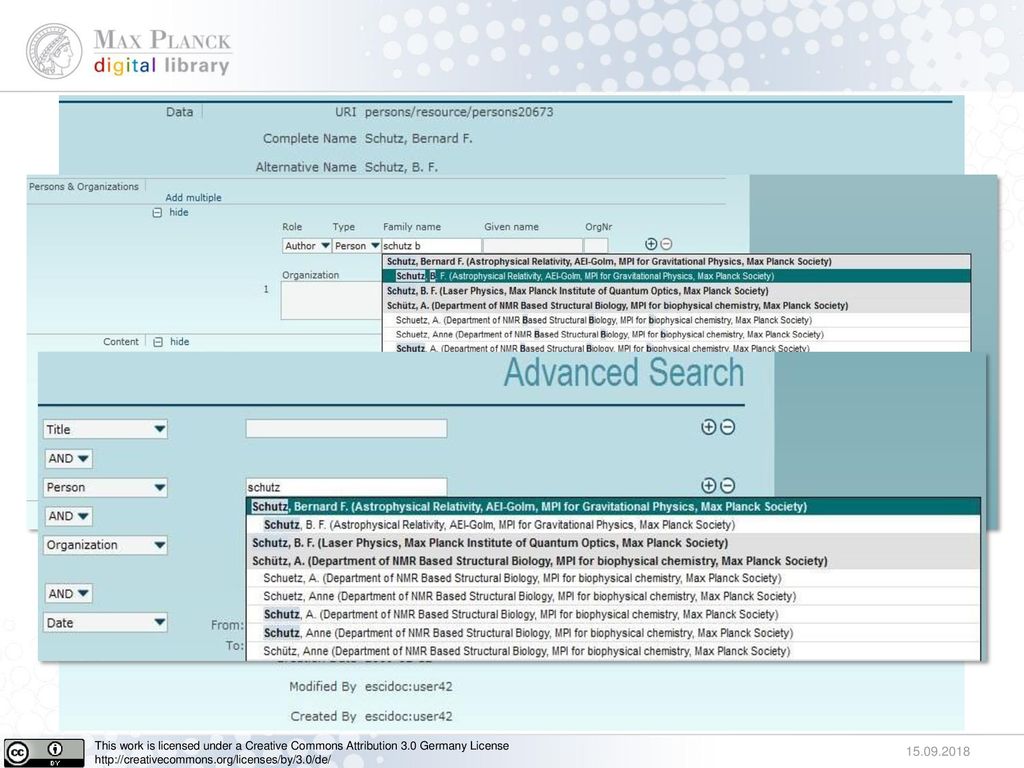Screen dimensions: 1024x768
Task: Click the 'Data' section label
Action: point(179,112)
